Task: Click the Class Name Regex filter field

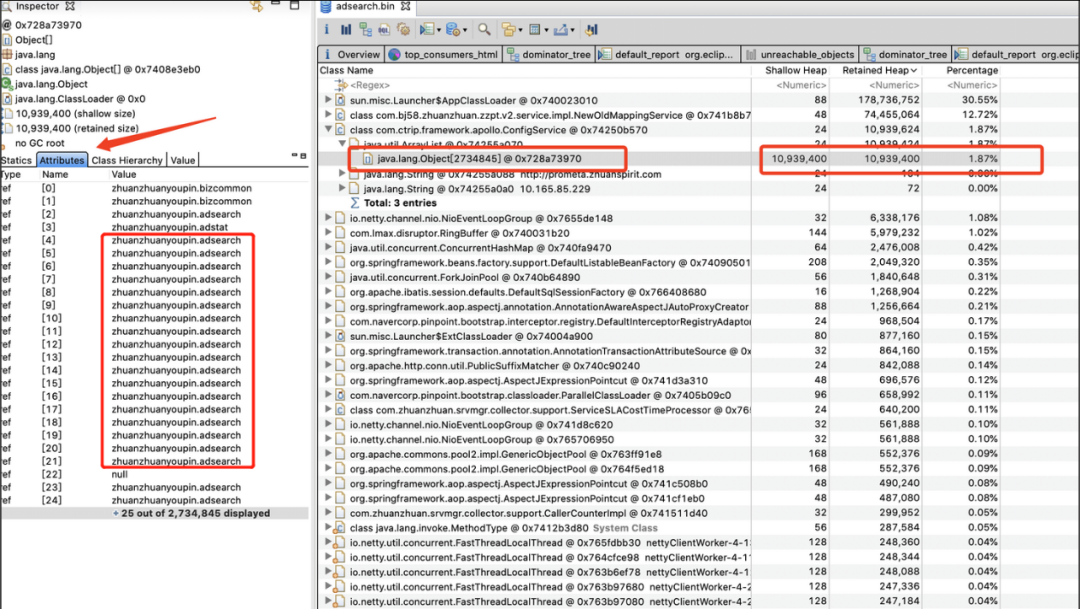Action: pos(370,86)
